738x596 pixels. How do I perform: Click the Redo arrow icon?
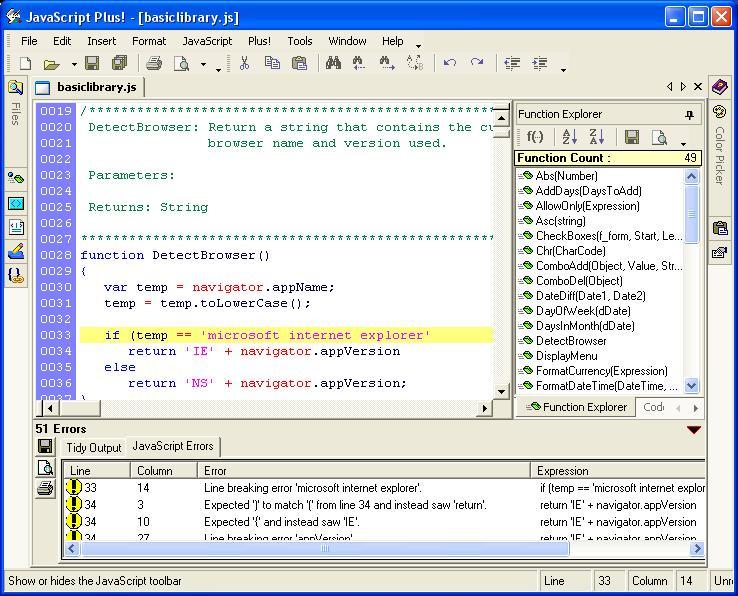[x=477, y=63]
